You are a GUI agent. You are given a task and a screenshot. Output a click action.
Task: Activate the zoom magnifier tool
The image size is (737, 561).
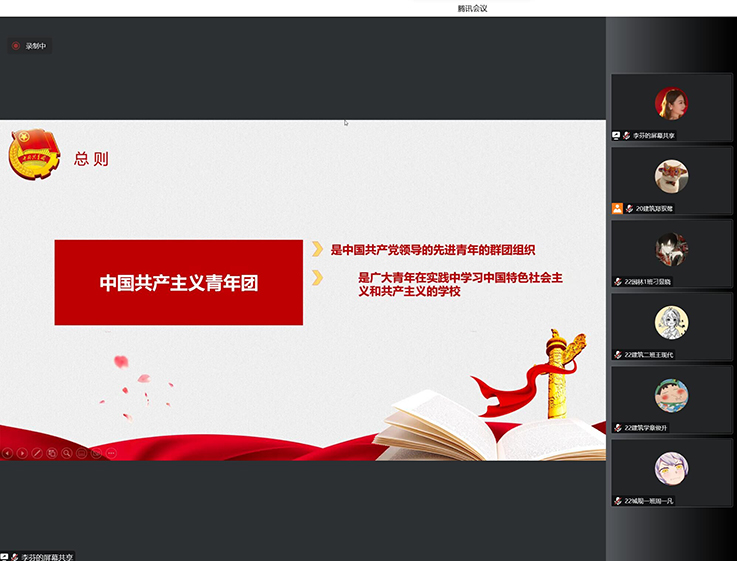[66, 453]
